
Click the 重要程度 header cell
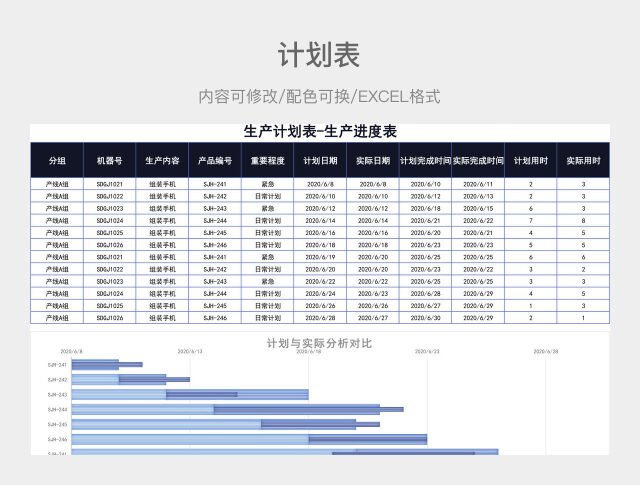268,160
